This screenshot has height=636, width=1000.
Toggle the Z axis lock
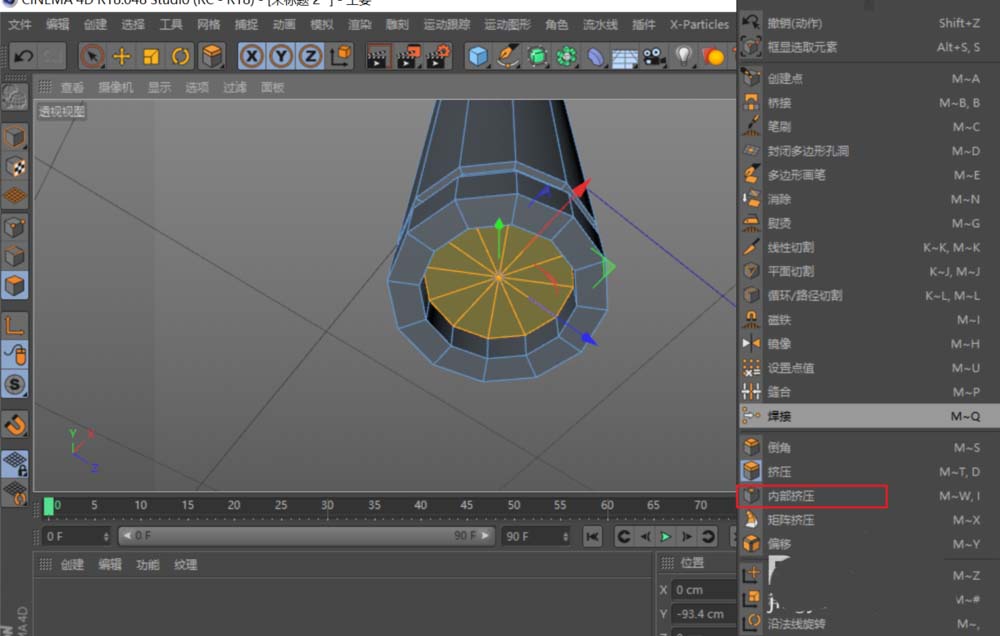pyautogui.click(x=310, y=57)
